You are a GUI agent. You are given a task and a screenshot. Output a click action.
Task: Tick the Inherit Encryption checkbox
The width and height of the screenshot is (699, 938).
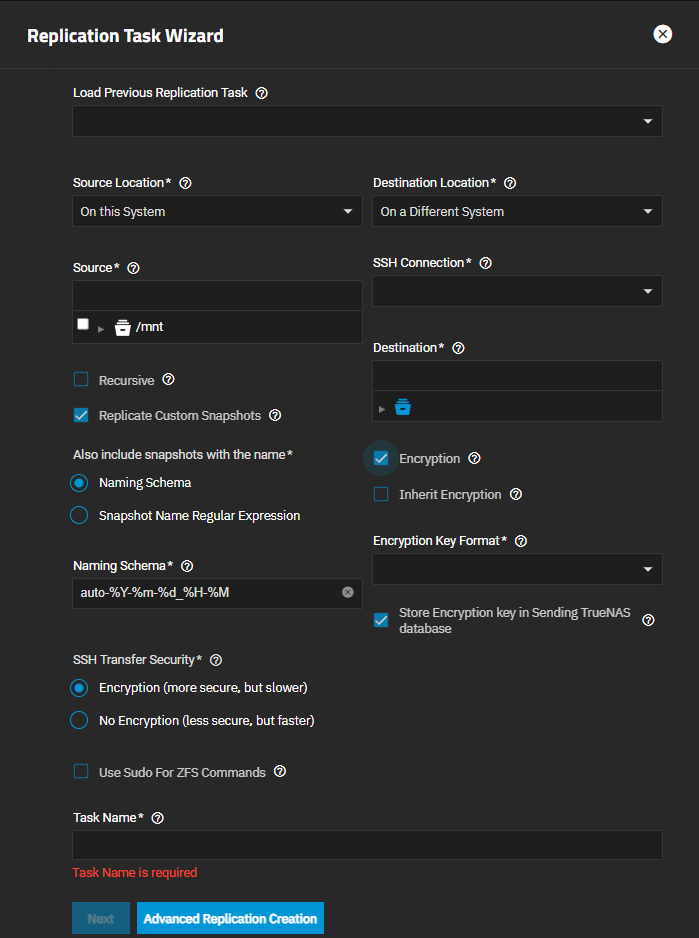click(381, 494)
